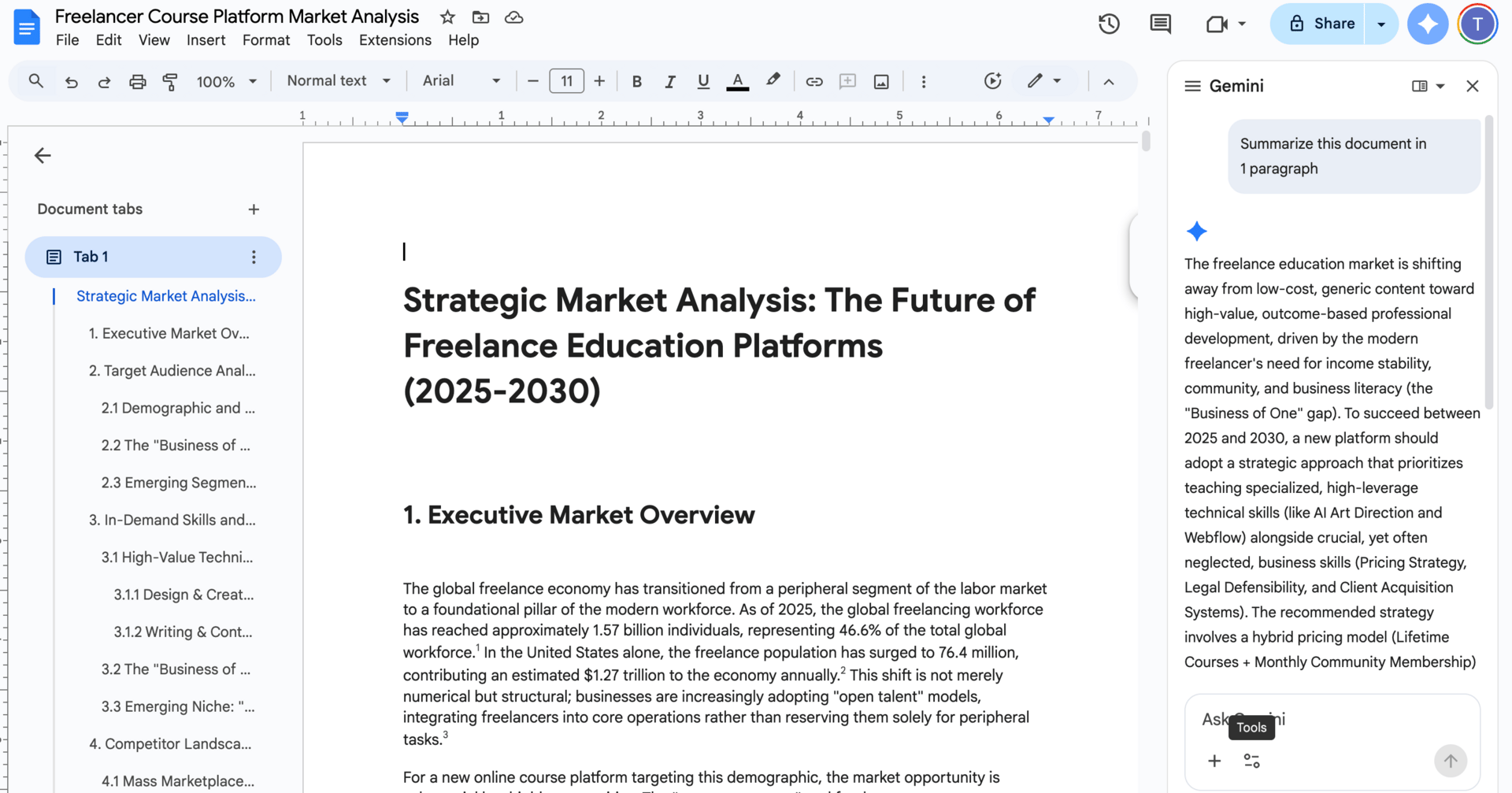Open the Insert menu

click(206, 40)
